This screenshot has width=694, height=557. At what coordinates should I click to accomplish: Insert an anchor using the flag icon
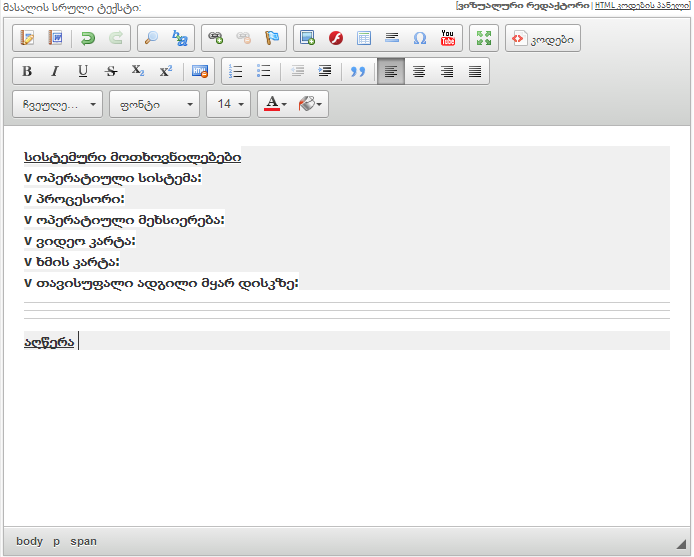pos(271,38)
